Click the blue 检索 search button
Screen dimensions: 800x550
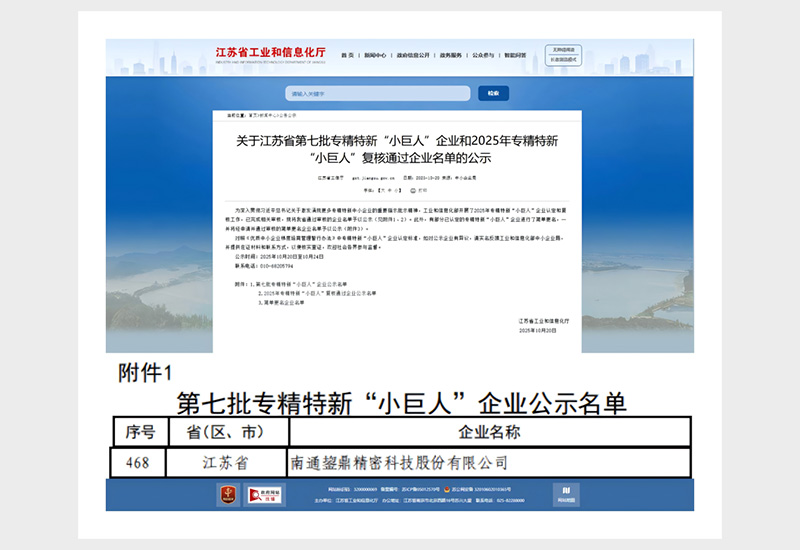(x=493, y=93)
